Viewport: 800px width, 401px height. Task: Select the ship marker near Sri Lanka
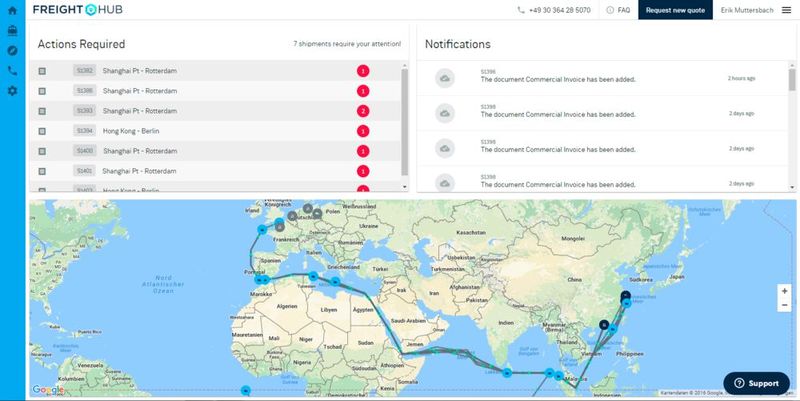pyautogui.click(x=506, y=373)
